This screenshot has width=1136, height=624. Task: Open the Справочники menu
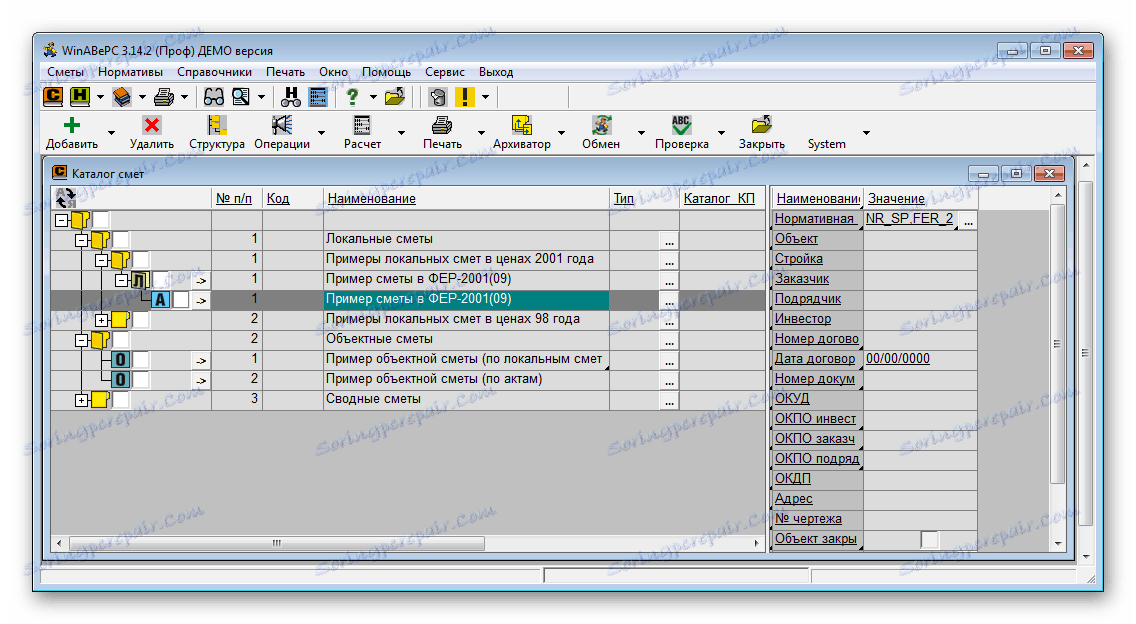click(x=214, y=72)
